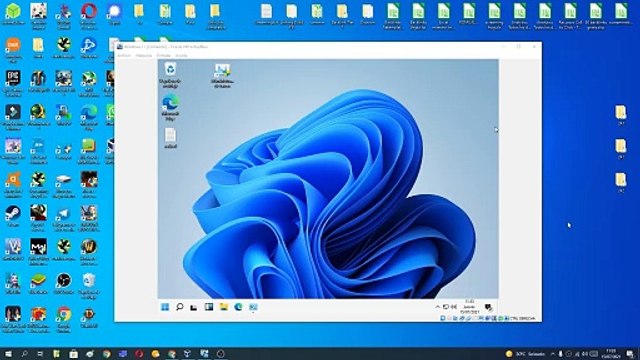Switch to the VirtualBox VM on the host taskbar
640x360 pixels.
click(x=204, y=354)
